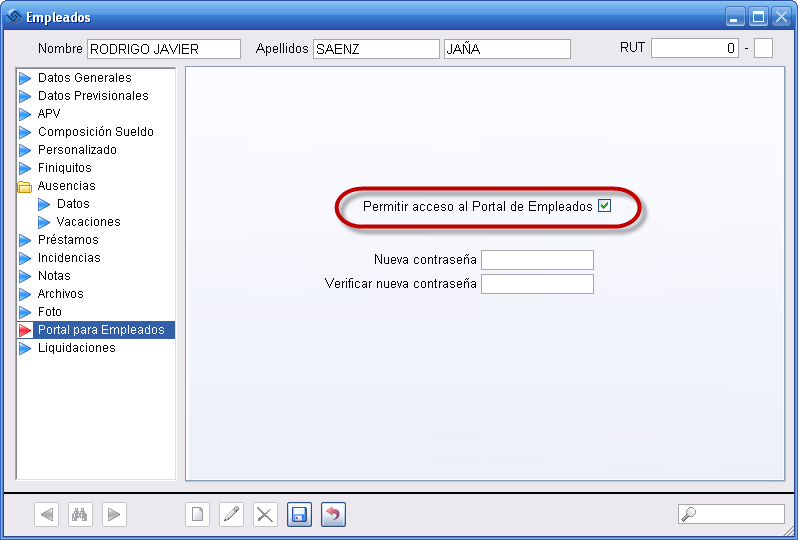
Task: Go to next employee record arrow
Action: (114, 515)
